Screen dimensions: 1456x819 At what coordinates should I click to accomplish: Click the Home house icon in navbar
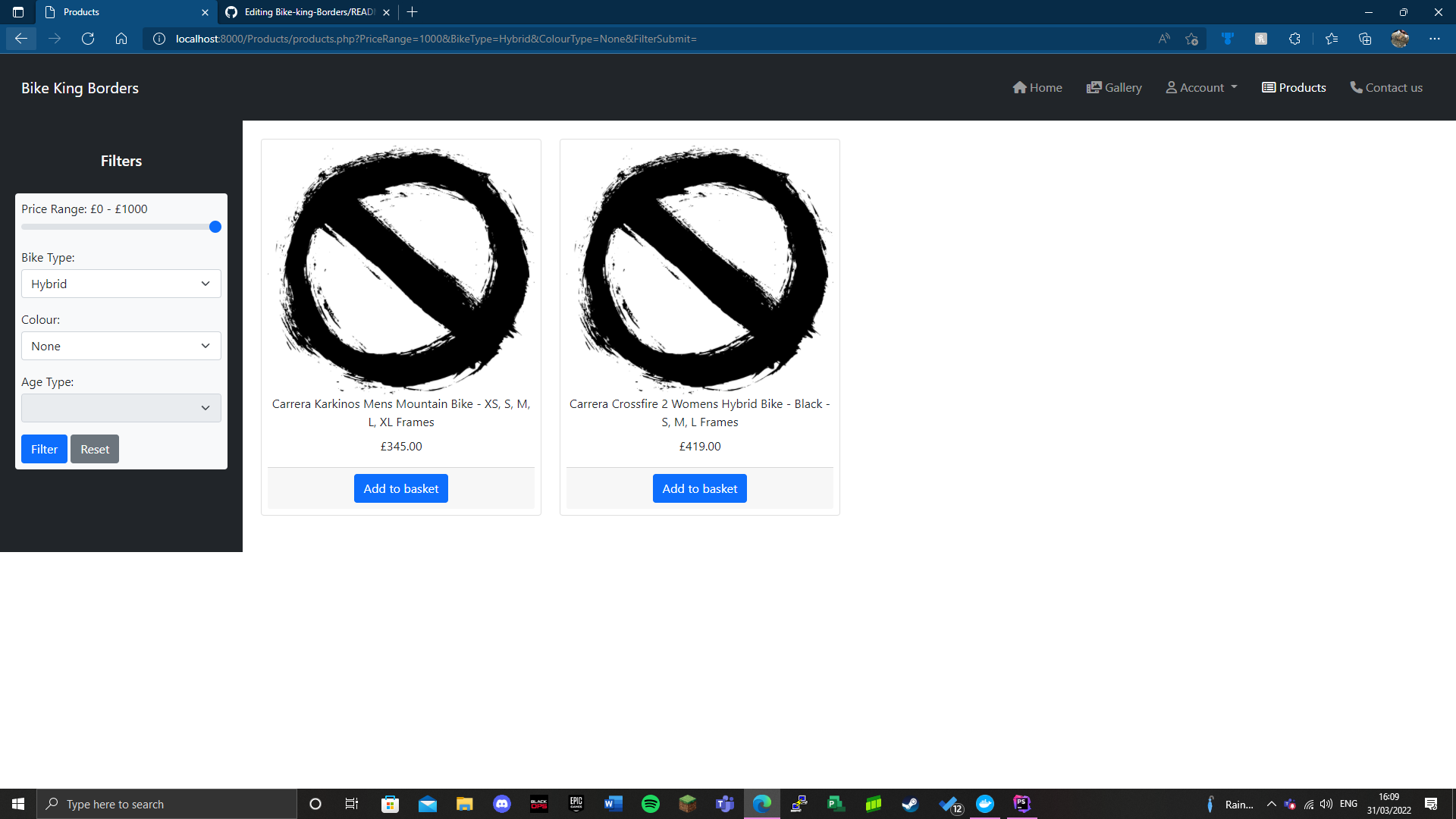[1020, 87]
